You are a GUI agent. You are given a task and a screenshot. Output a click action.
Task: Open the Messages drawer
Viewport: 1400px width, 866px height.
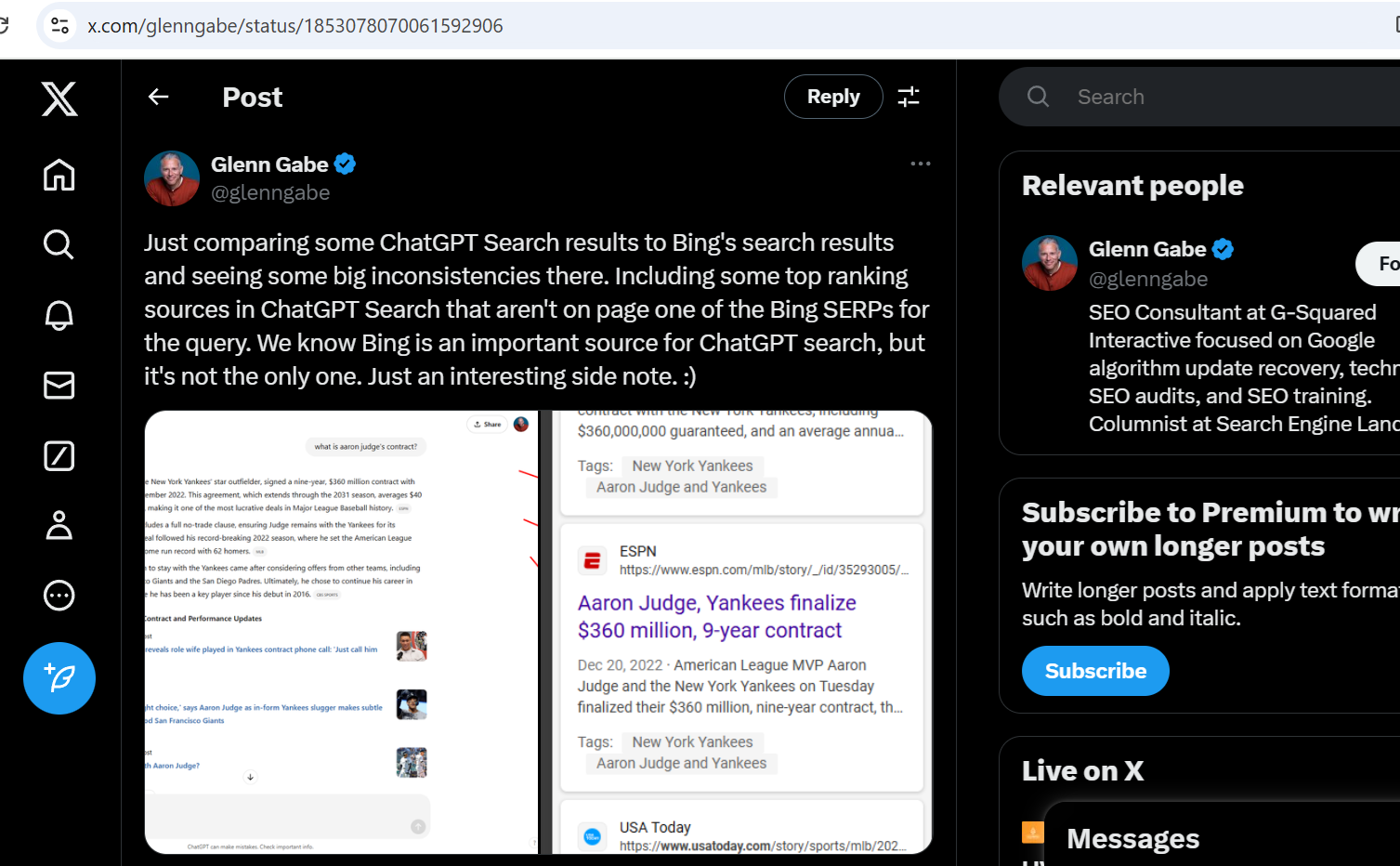(x=1222, y=836)
